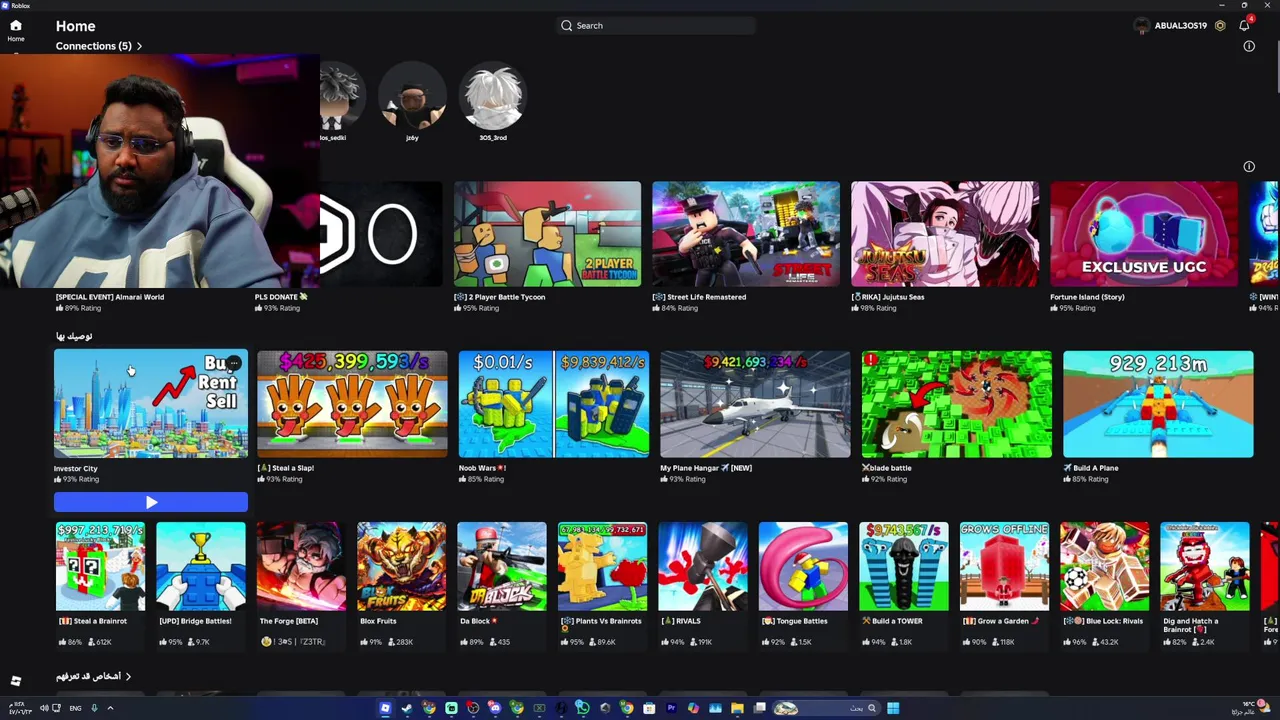This screenshot has height=720, width=1280.
Task: Open the Blue Lock: Rivals tile
Action: pos(1105,566)
